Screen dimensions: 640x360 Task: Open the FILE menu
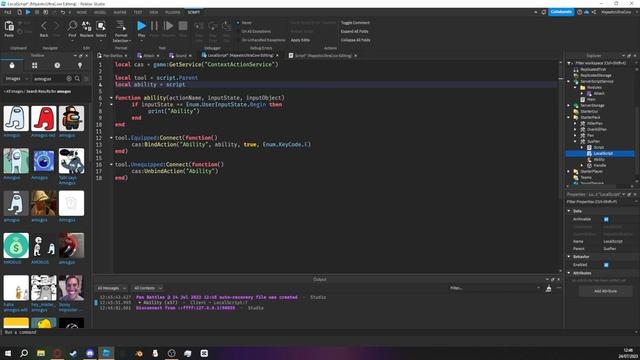click(8, 12)
